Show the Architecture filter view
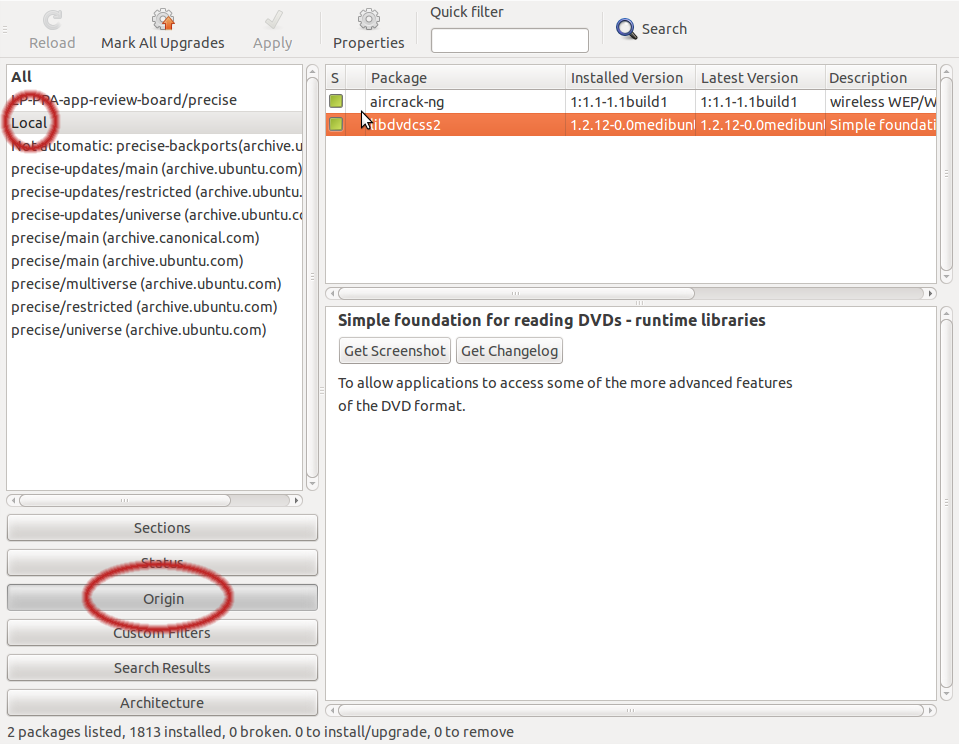The image size is (959, 744). pos(162,703)
